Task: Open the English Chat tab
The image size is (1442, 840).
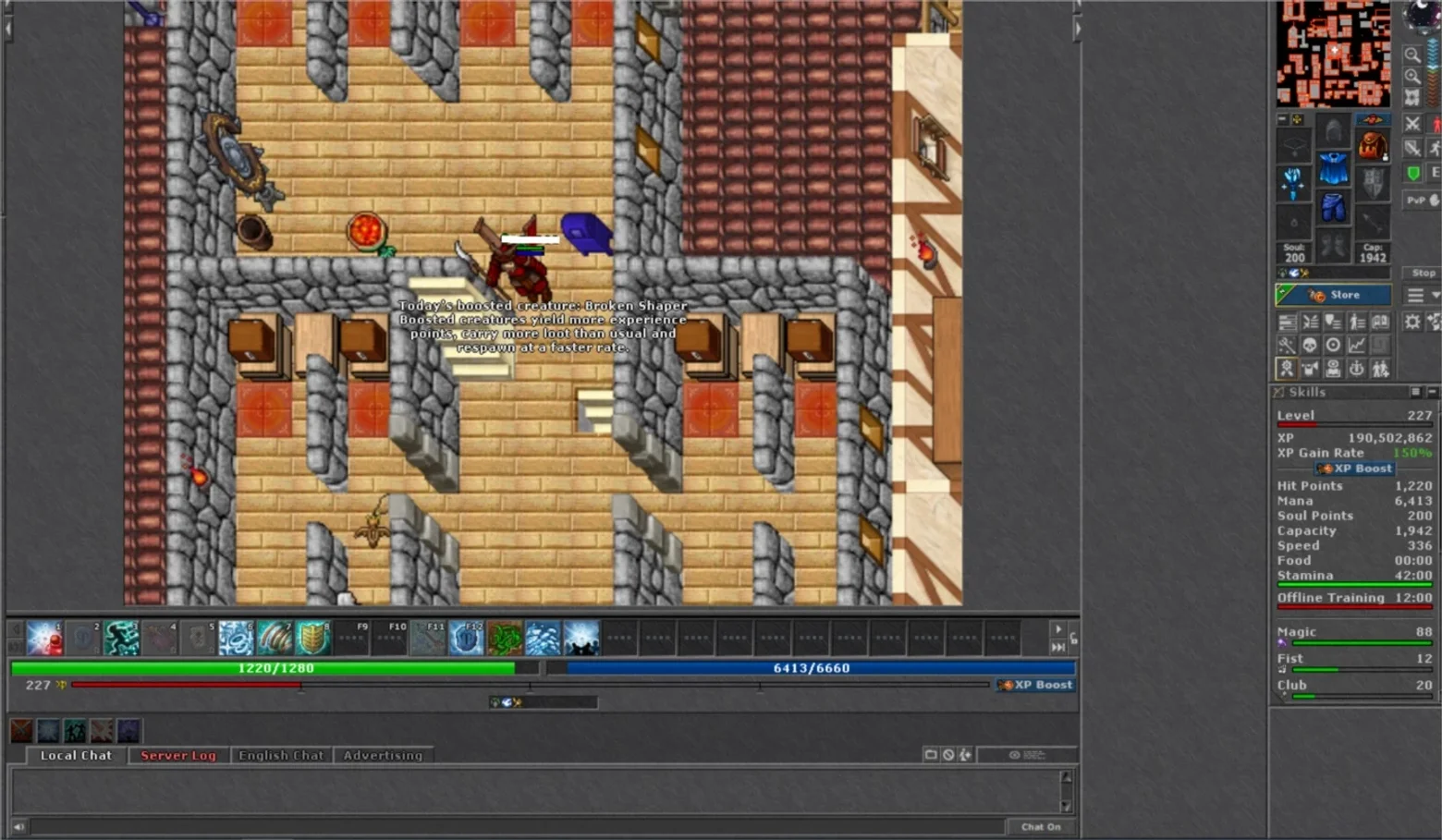Action: (281, 755)
